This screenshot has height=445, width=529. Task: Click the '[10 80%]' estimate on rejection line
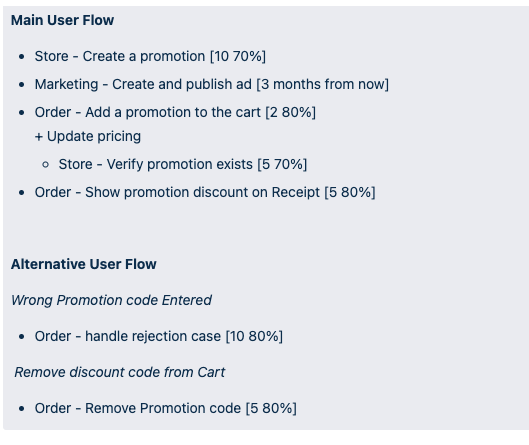point(254,336)
